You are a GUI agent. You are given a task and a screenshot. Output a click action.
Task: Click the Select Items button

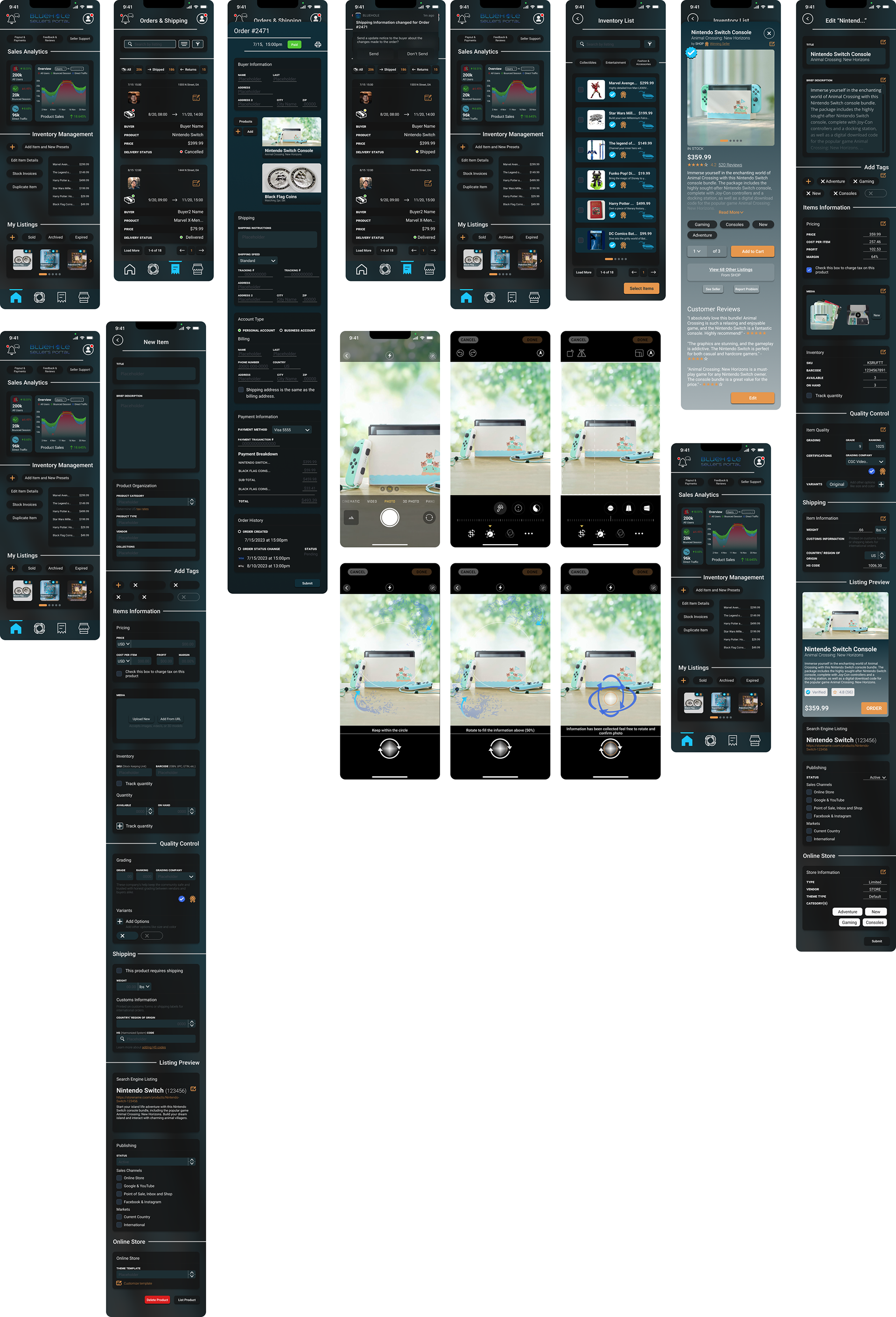tap(641, 288)
